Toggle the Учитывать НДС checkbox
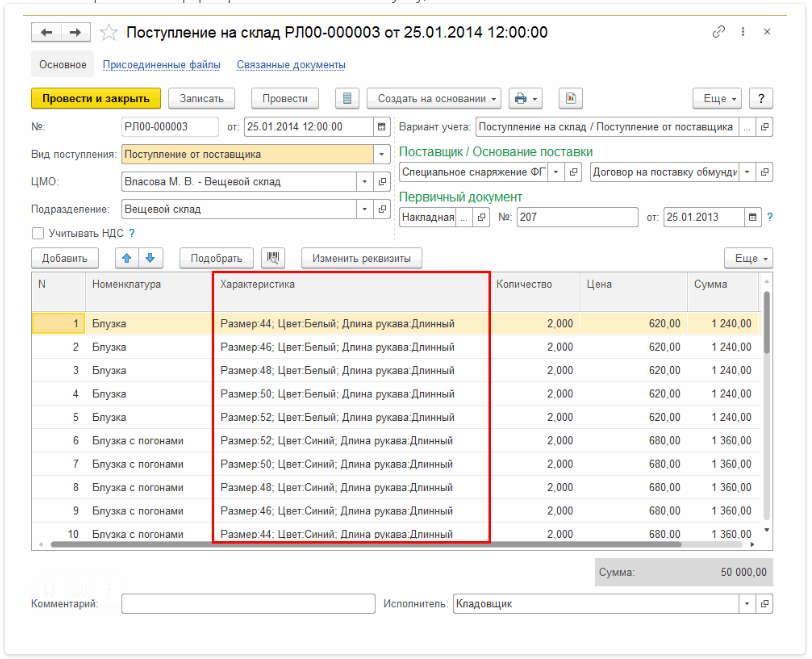 tap(38, 233)
